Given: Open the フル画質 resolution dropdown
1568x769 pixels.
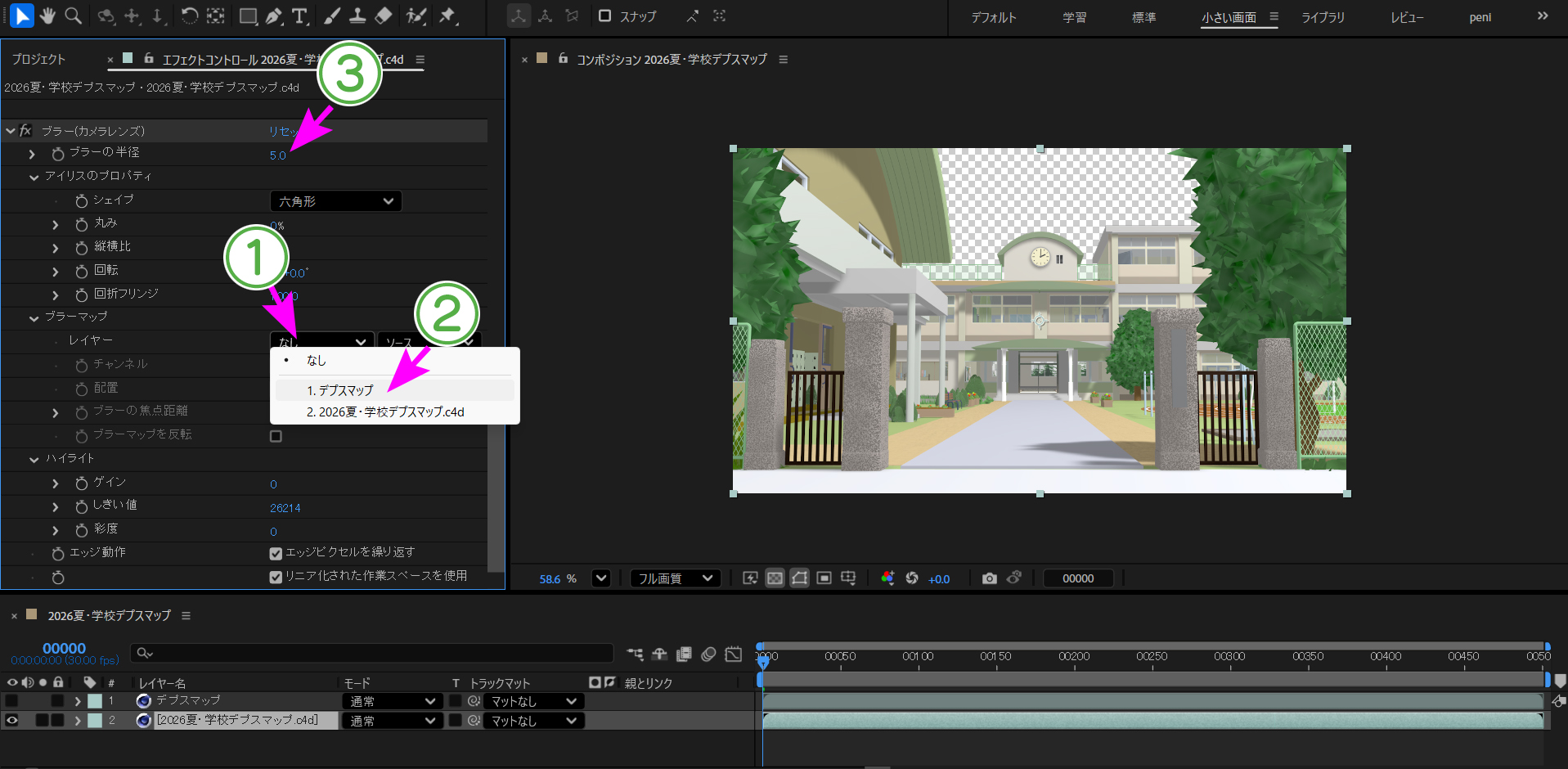Looking at the screenshot, I should (676, 578).
